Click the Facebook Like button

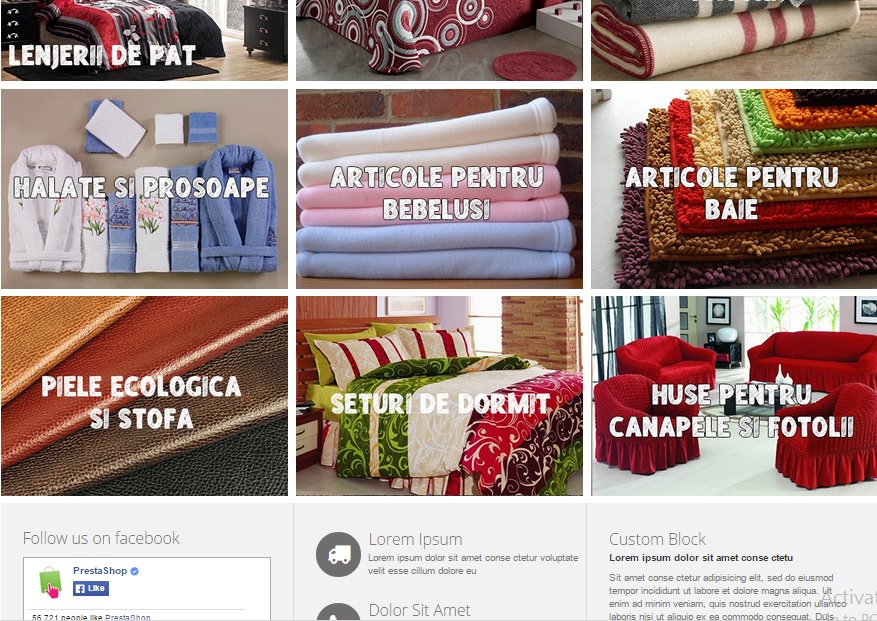[91, 589]
